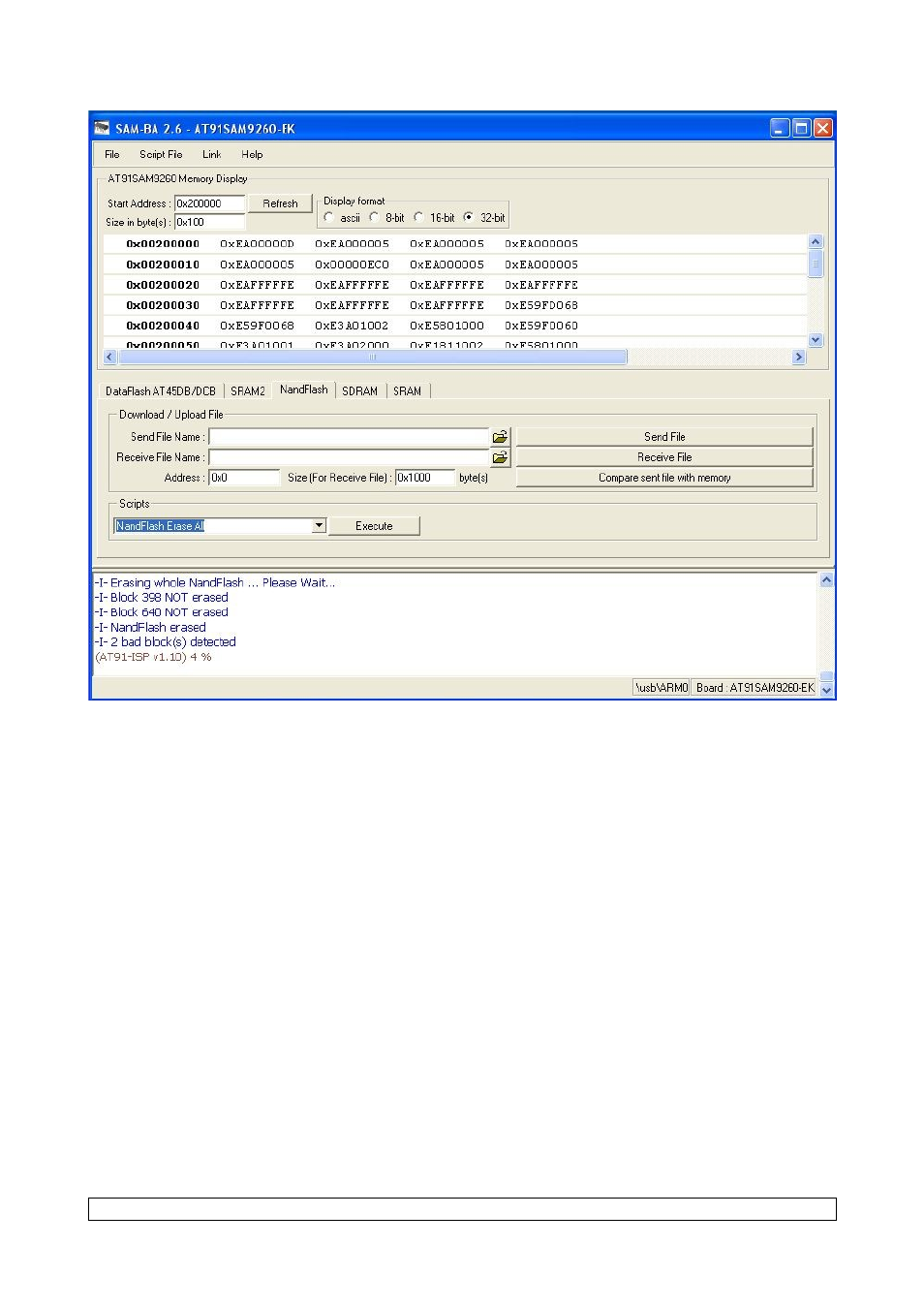
Task: Switch to DataFlash AT45DB/DCB tab
Action: coord(161,391)
